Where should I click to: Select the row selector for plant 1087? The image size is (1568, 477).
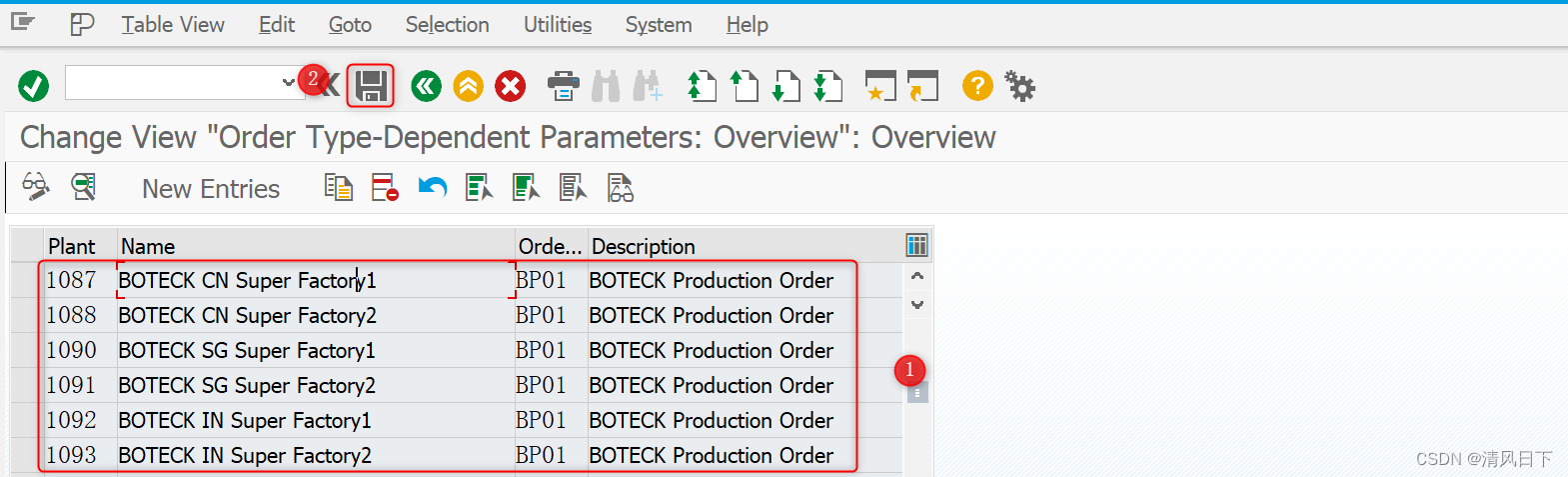pos(27,280)
